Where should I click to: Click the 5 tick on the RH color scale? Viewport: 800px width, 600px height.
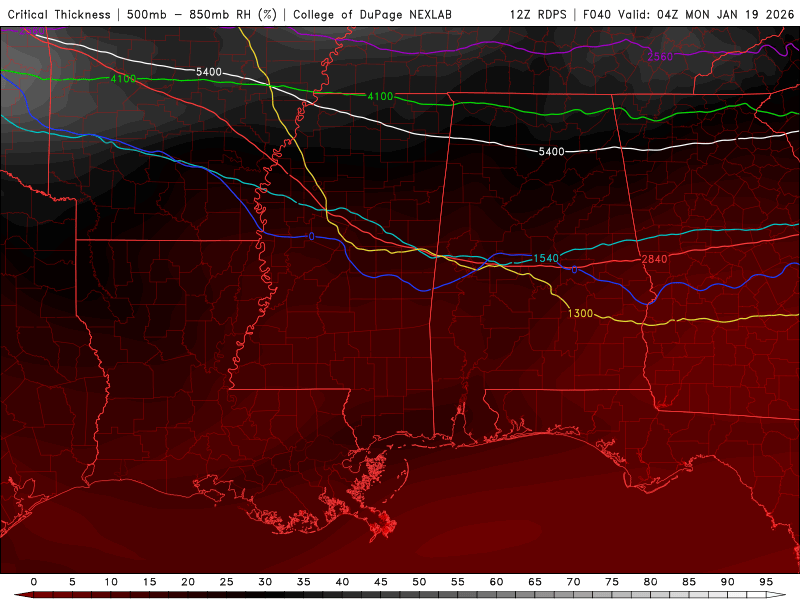72,582
